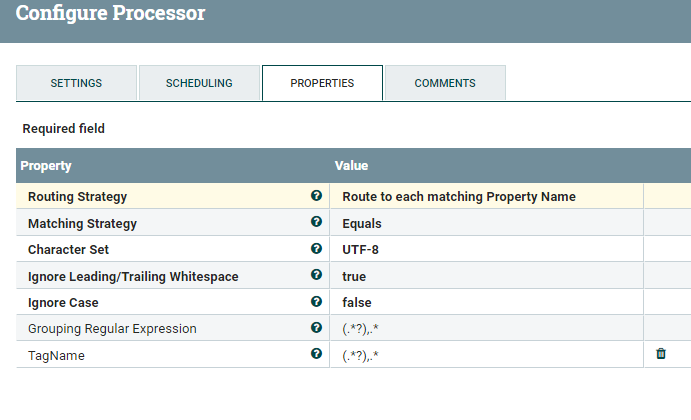
Task: Edit the TagName regex value
Action: pos(359,354)
